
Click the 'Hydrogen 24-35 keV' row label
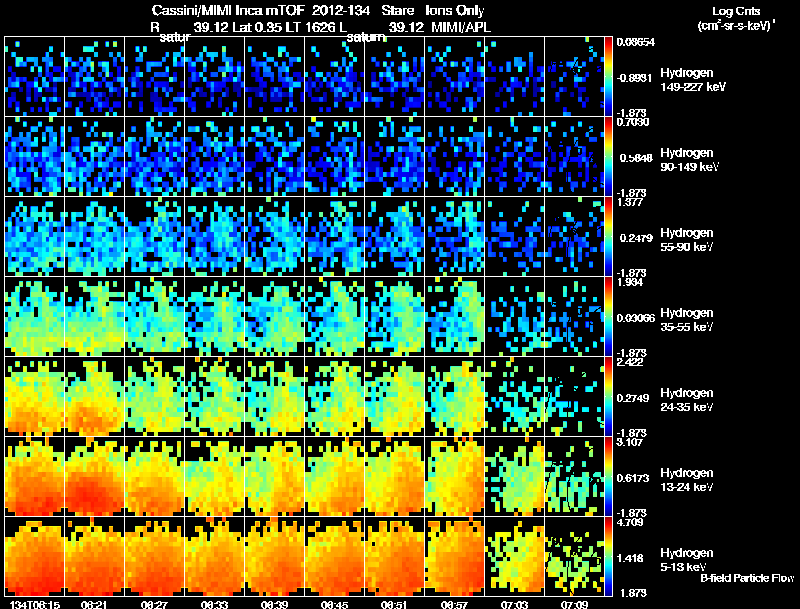687,400
